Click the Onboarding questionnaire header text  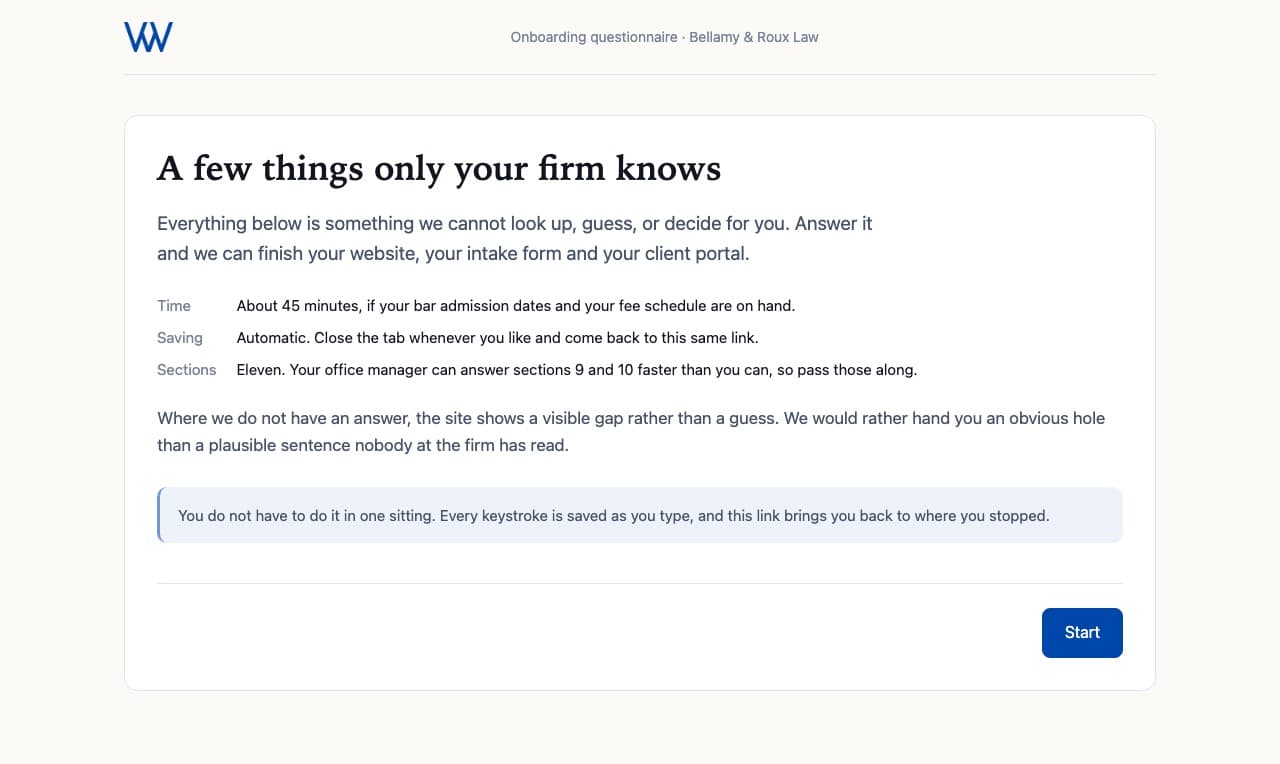click(x=594, y=37)
